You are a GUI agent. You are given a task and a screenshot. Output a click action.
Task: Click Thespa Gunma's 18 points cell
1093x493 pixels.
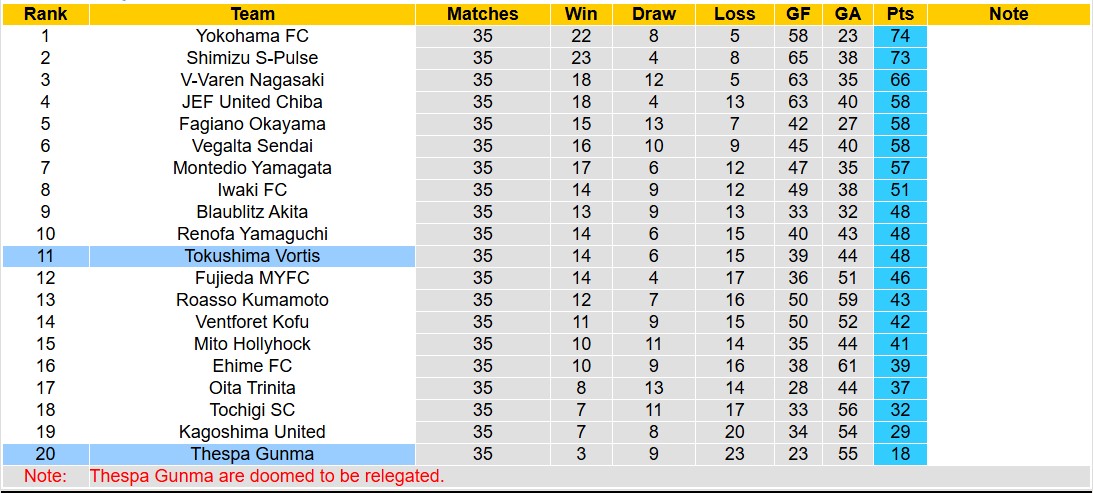click(900, 454)
